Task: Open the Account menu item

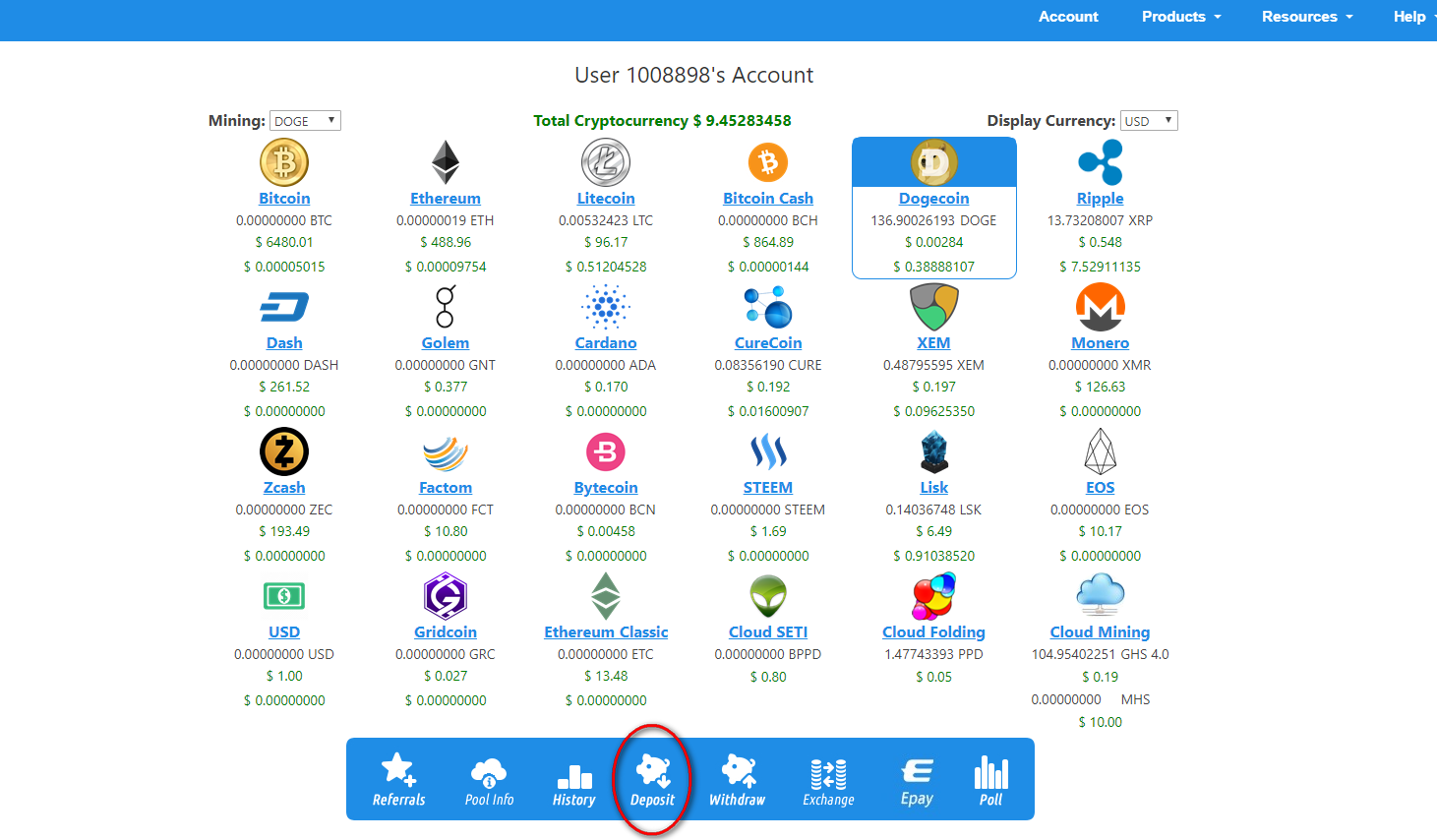Action: [x=1068, y=17]
